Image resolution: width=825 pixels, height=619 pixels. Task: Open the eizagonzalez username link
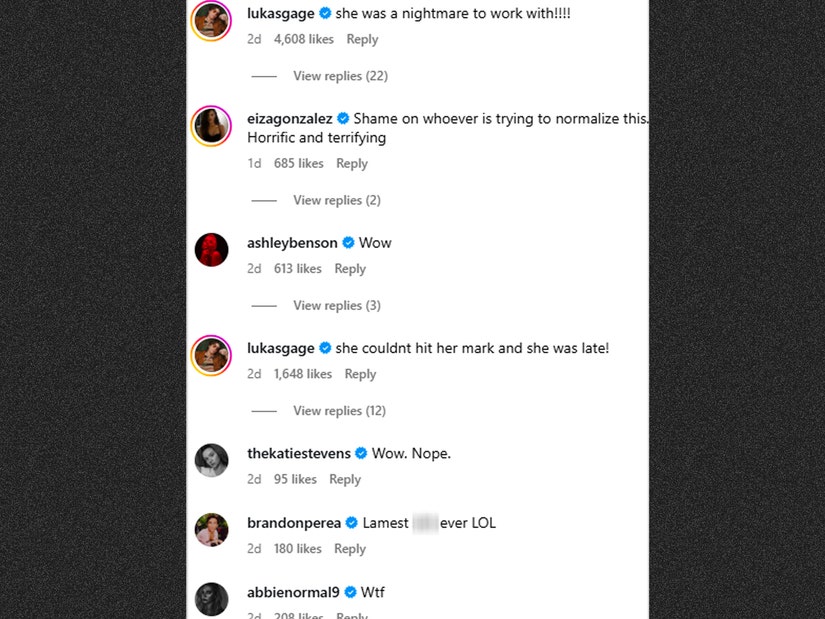tap(290, 119)
